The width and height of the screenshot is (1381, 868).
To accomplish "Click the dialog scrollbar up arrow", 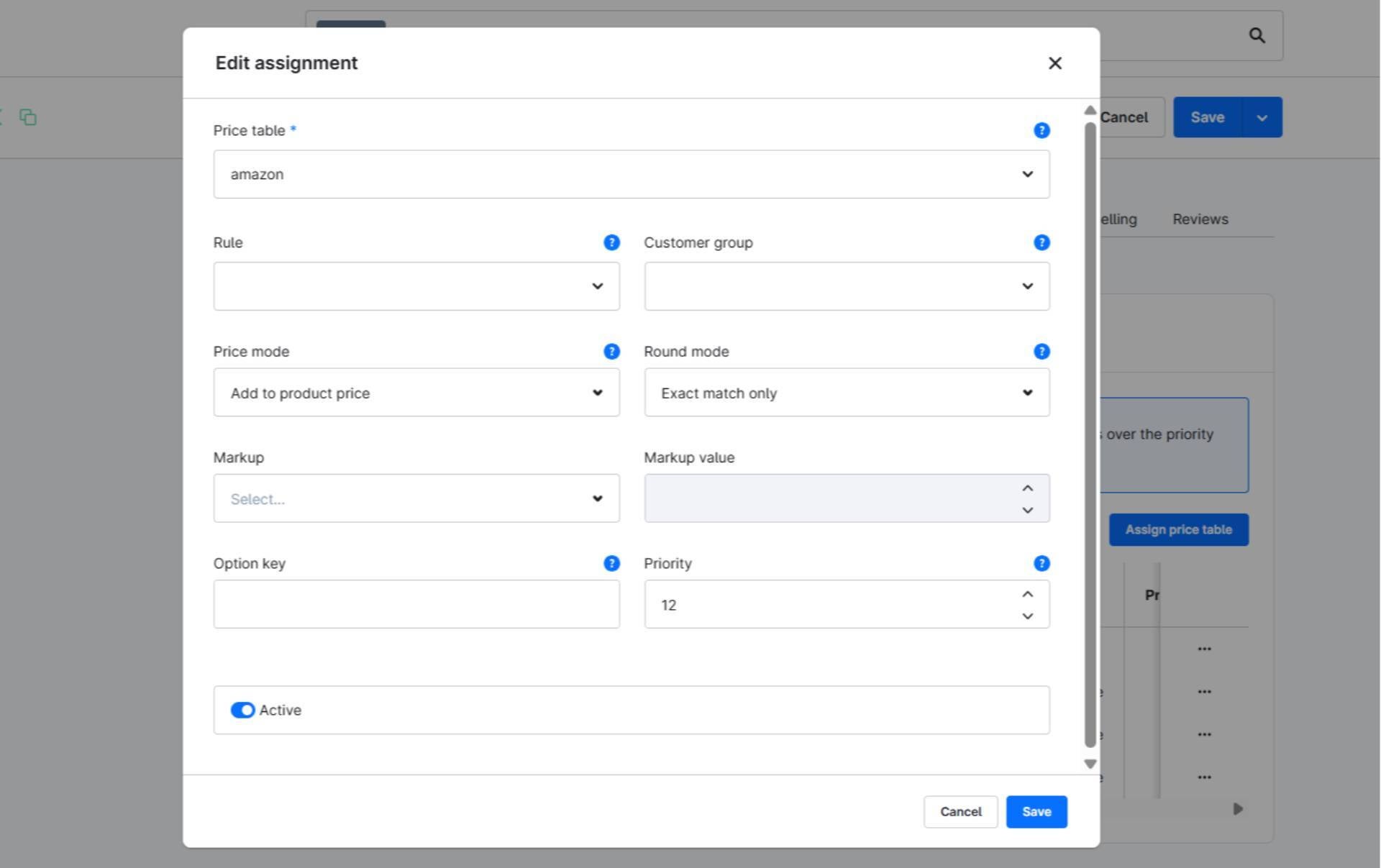I will point(1090,110).
